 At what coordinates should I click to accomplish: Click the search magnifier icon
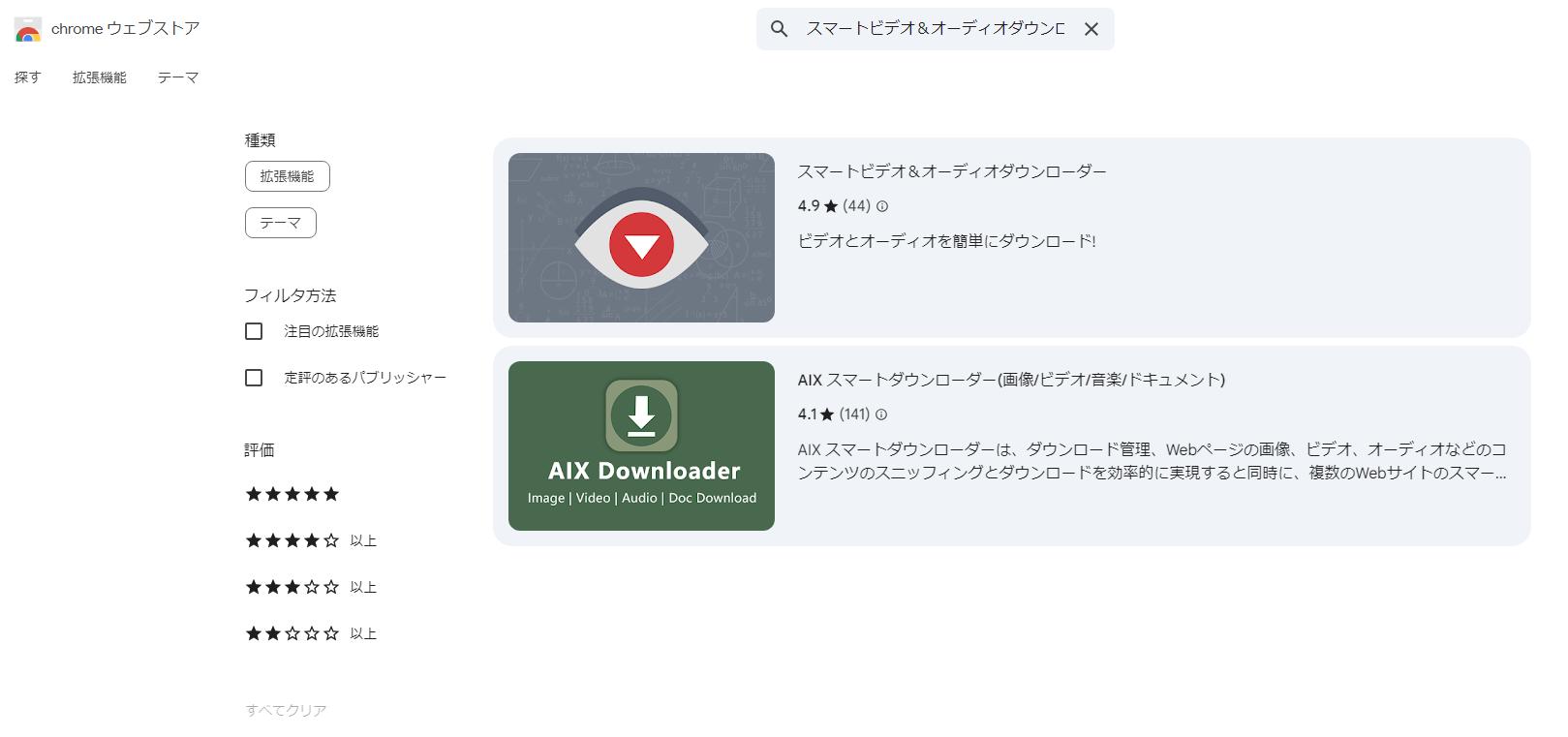click(779, 29)
